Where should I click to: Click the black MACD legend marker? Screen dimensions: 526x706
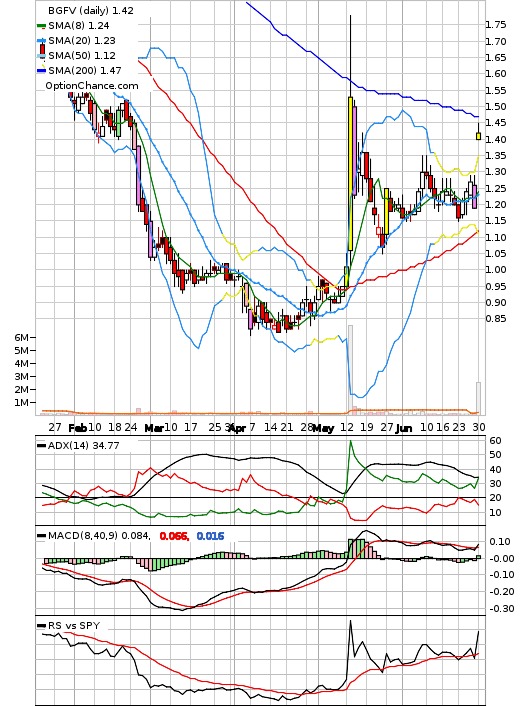point(41,536)
